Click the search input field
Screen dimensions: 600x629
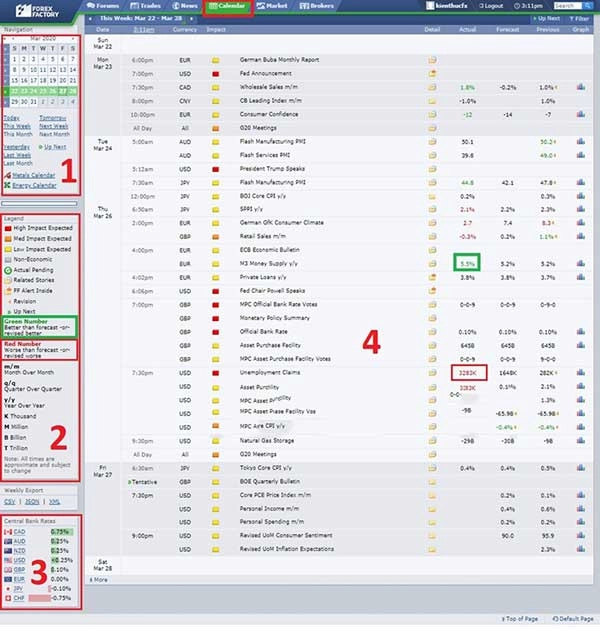tap(568, 6)
